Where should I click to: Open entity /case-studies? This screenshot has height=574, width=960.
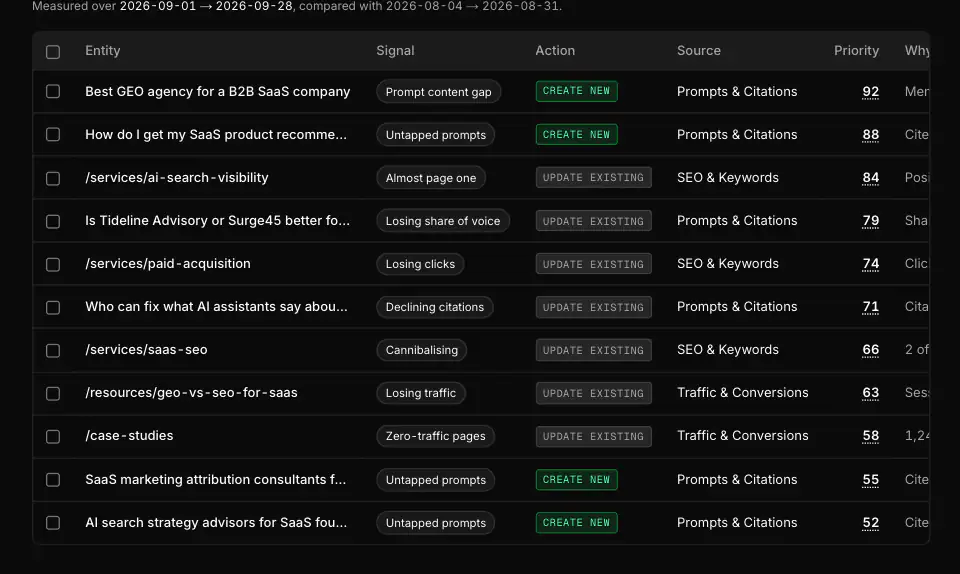coord(129,436)
